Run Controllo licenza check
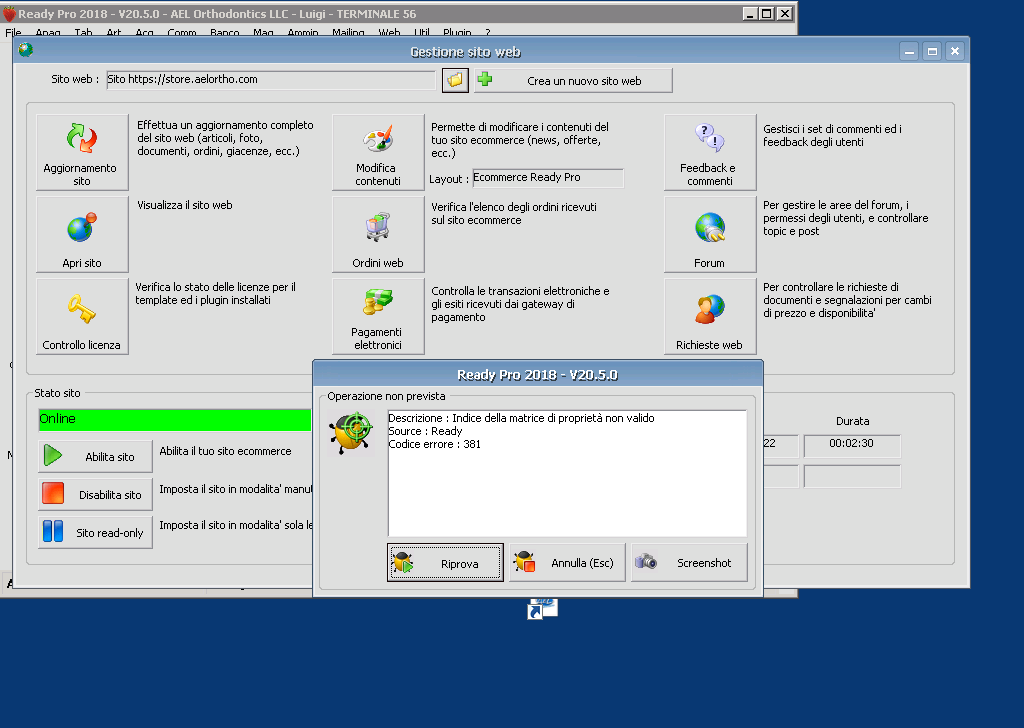1024x728 pixels. pyautogui.click(x=82, y=317)
